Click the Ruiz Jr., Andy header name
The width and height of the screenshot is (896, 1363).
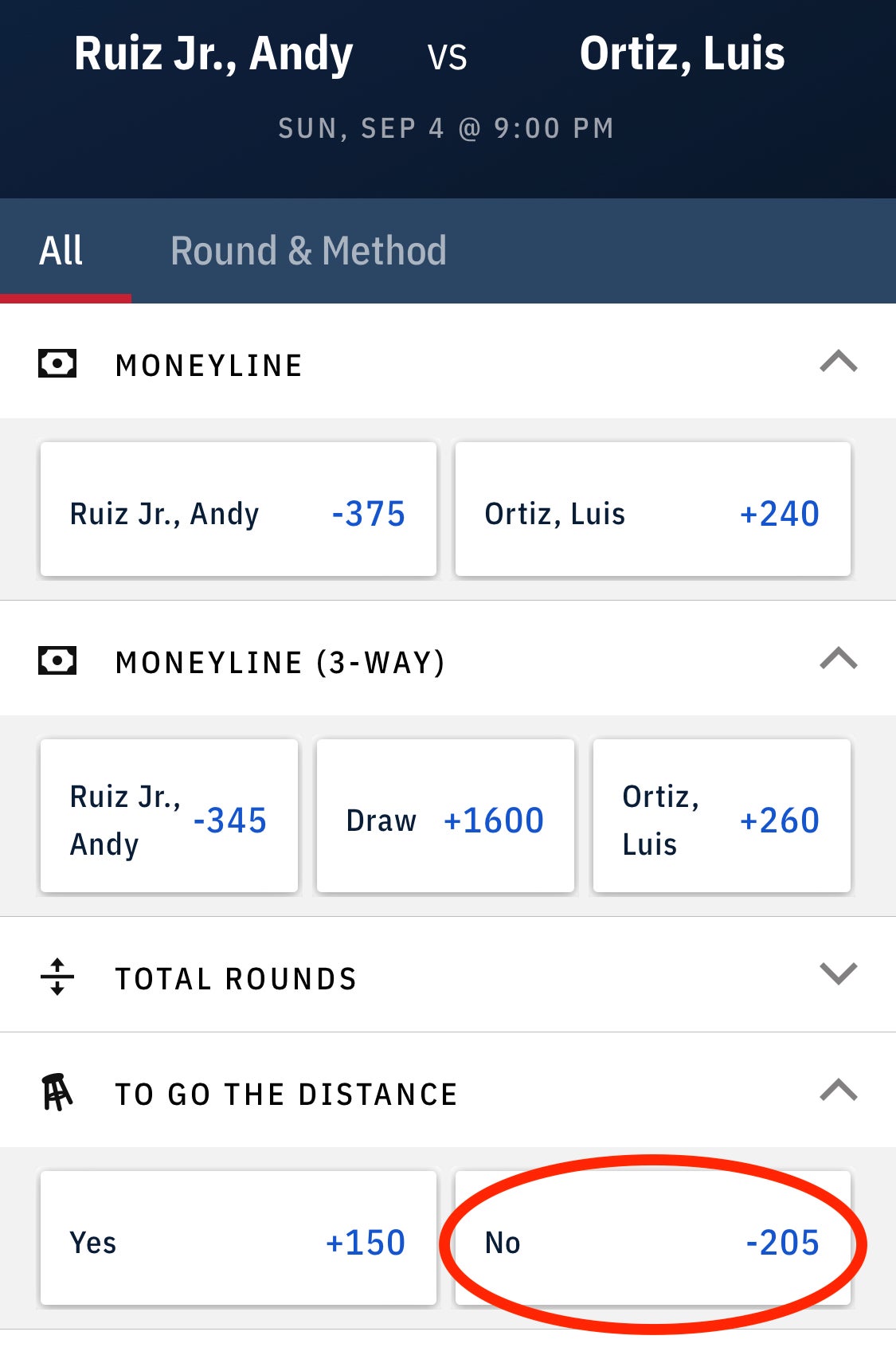213,54
